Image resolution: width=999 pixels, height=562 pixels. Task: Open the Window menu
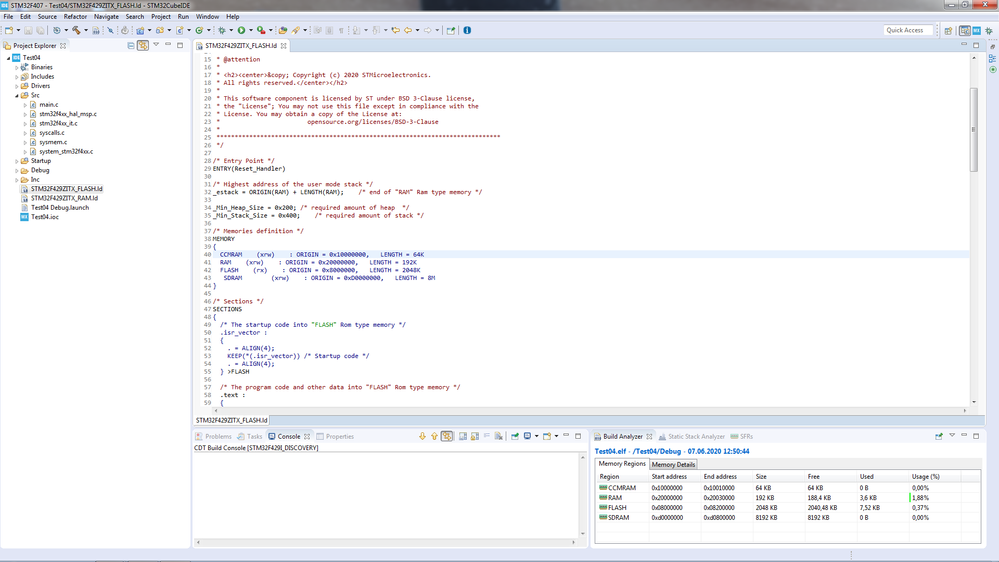(207, 17)
